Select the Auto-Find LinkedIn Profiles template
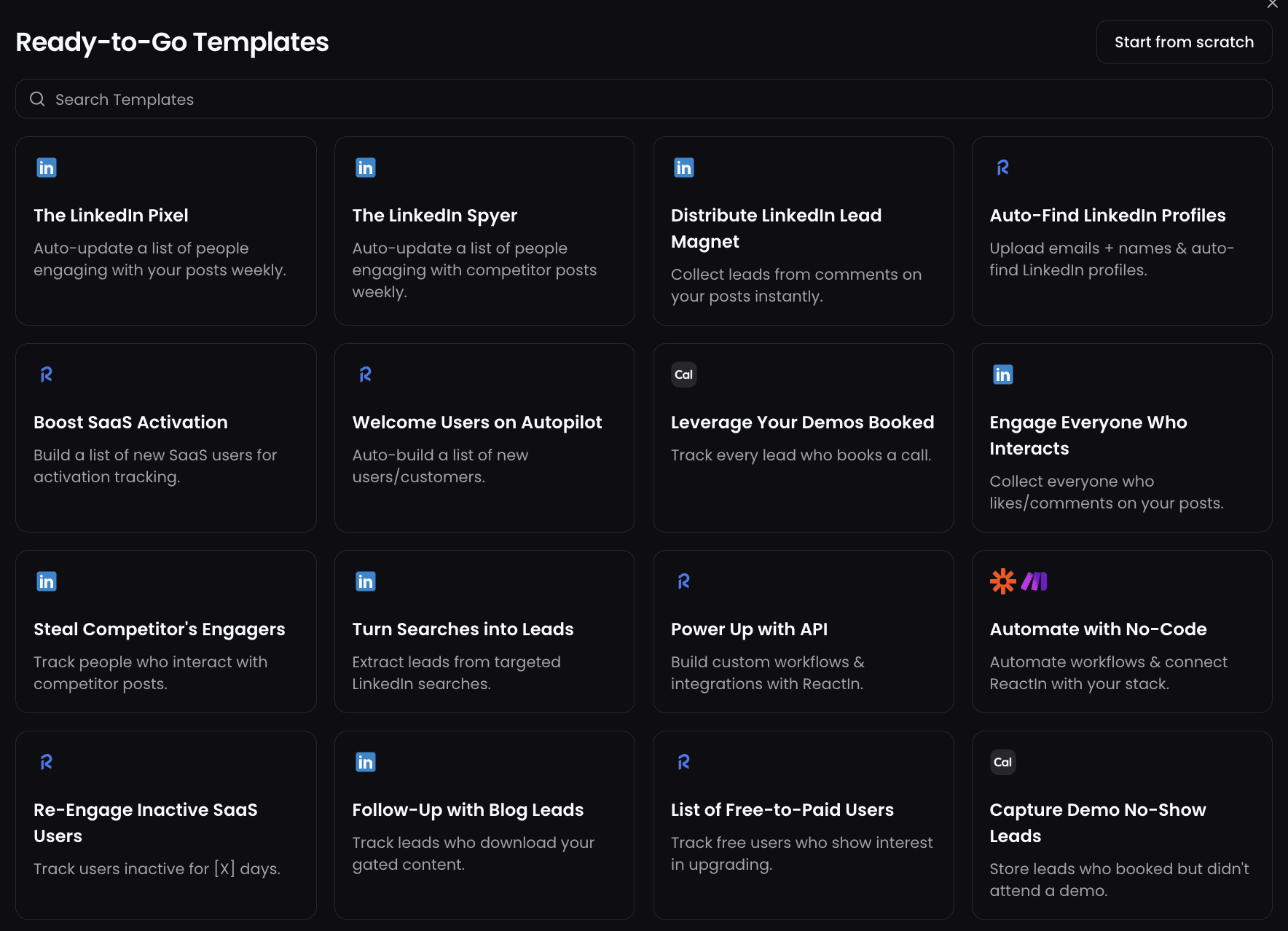Viewport: 1288px width, 931px height. click(x=1121, y=230)
